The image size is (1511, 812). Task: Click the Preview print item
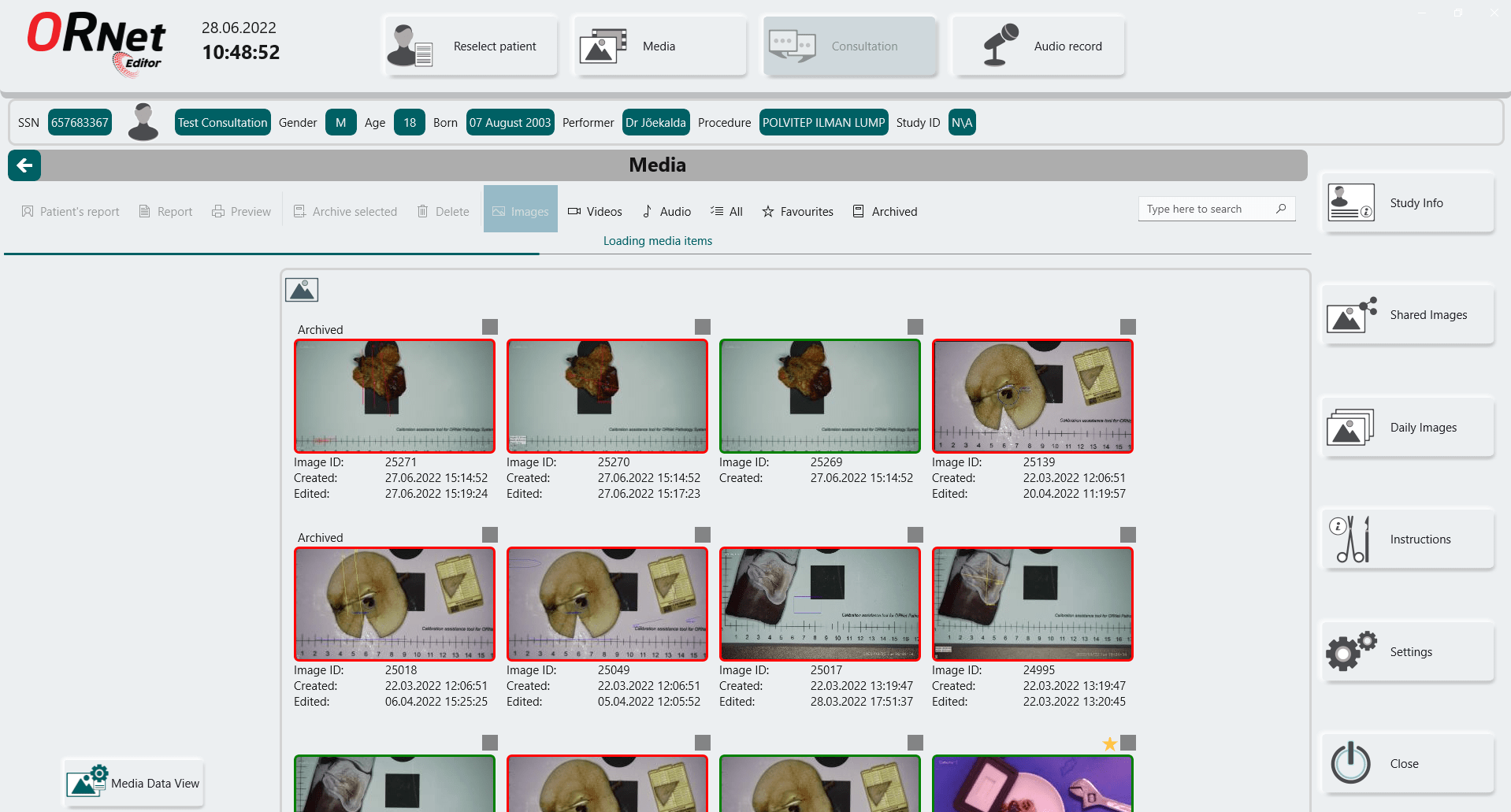tap(241, 211)
